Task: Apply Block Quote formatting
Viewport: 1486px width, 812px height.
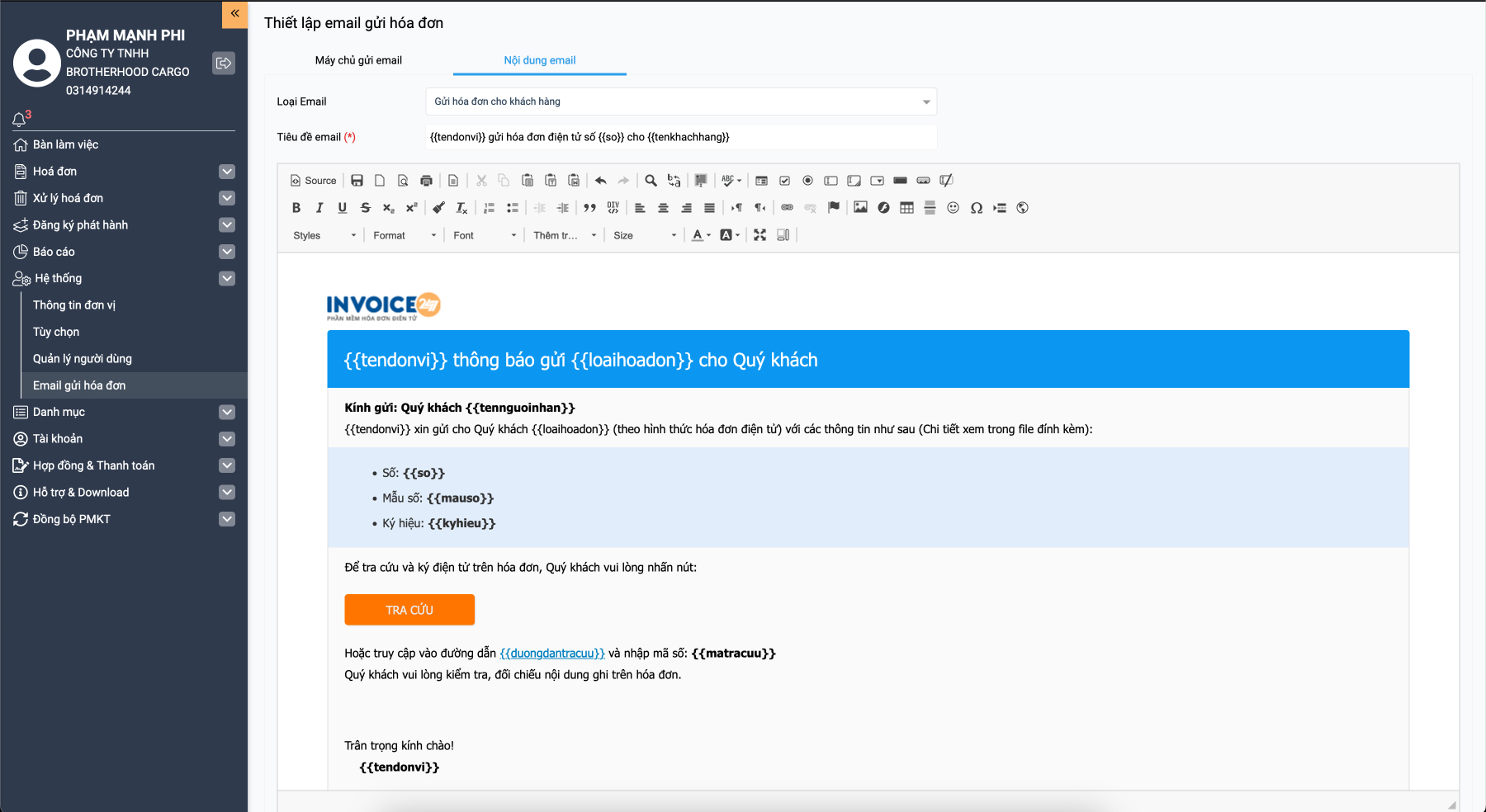Action: point(589,208)
